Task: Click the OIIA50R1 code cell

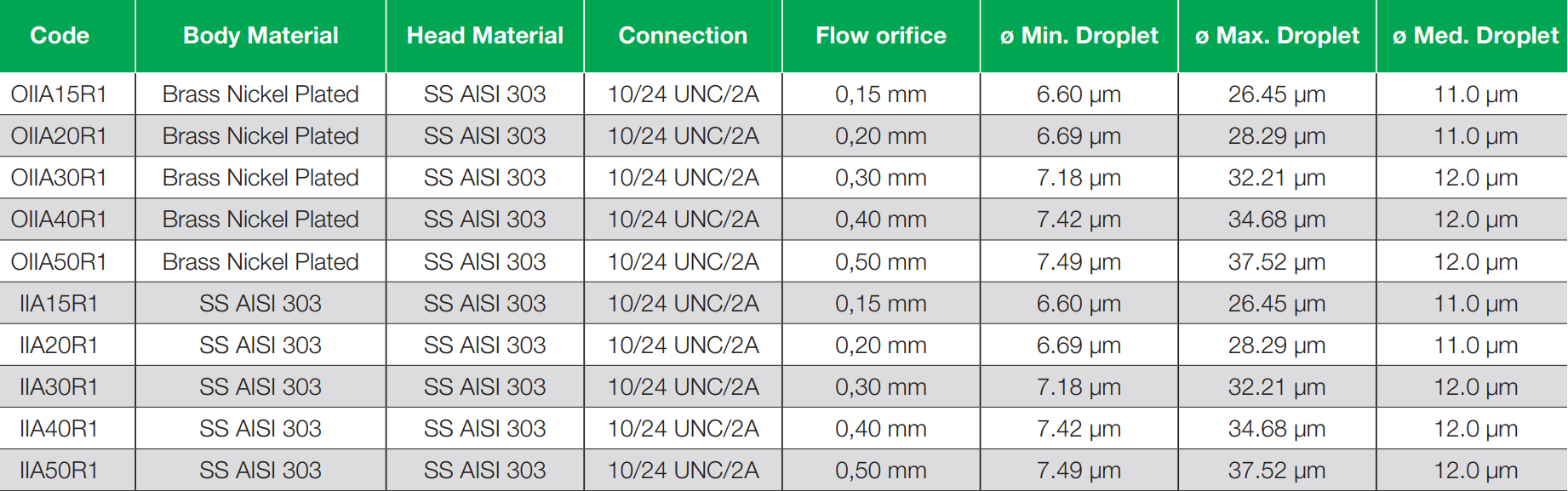Action: point(59,262)
